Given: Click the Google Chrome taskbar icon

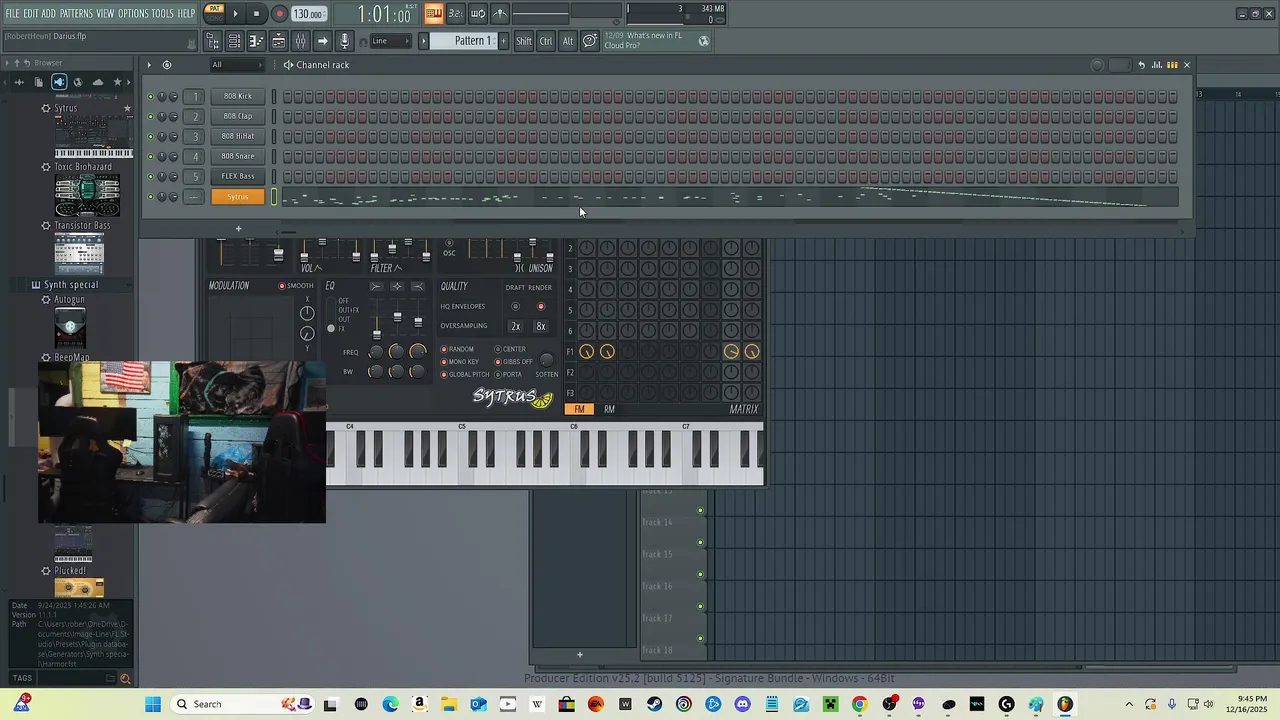Looking at the screenshot, I should 859,704.
